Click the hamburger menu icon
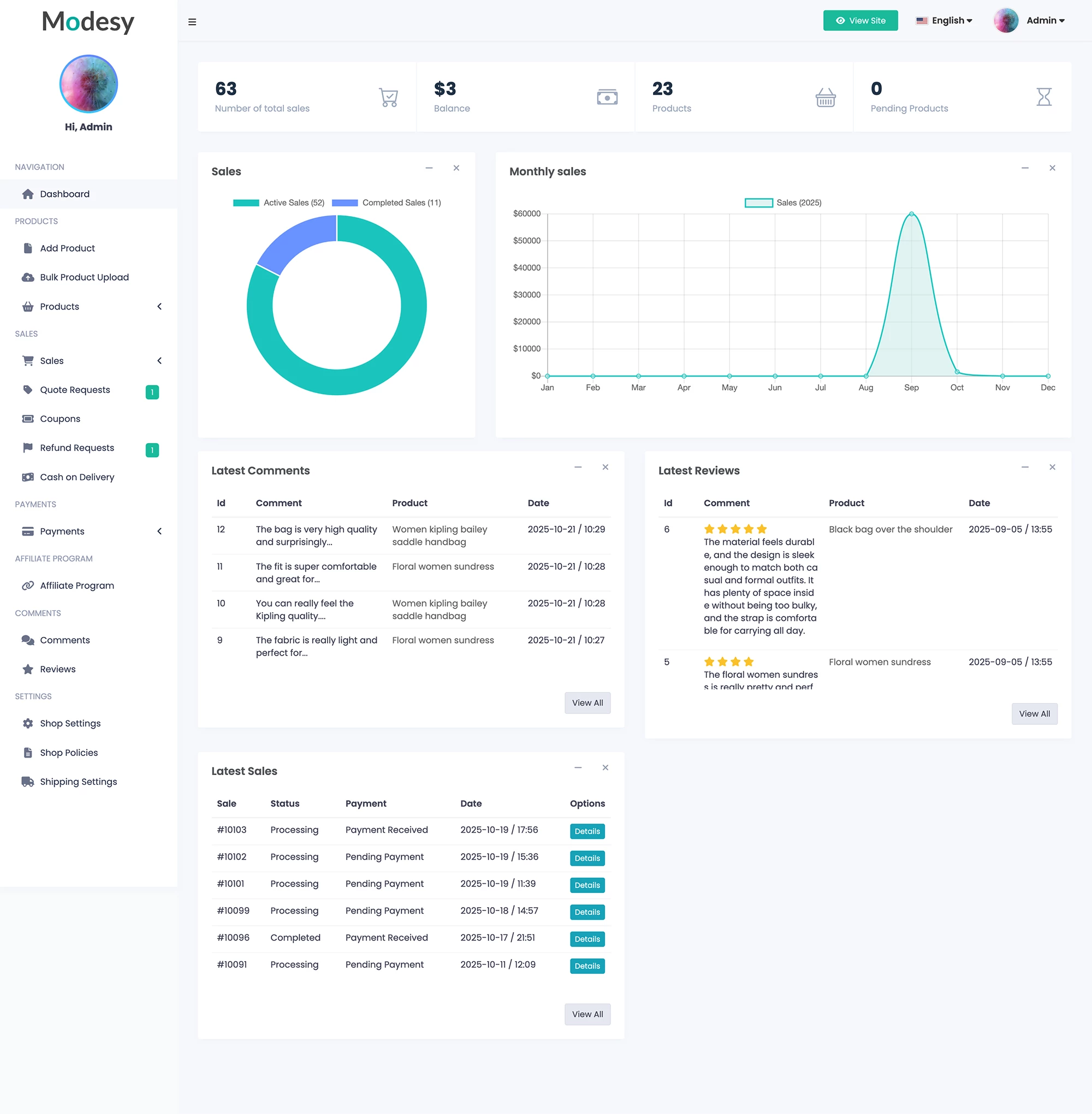Screen dimensions: 1092x1114 tap(192, 22)
